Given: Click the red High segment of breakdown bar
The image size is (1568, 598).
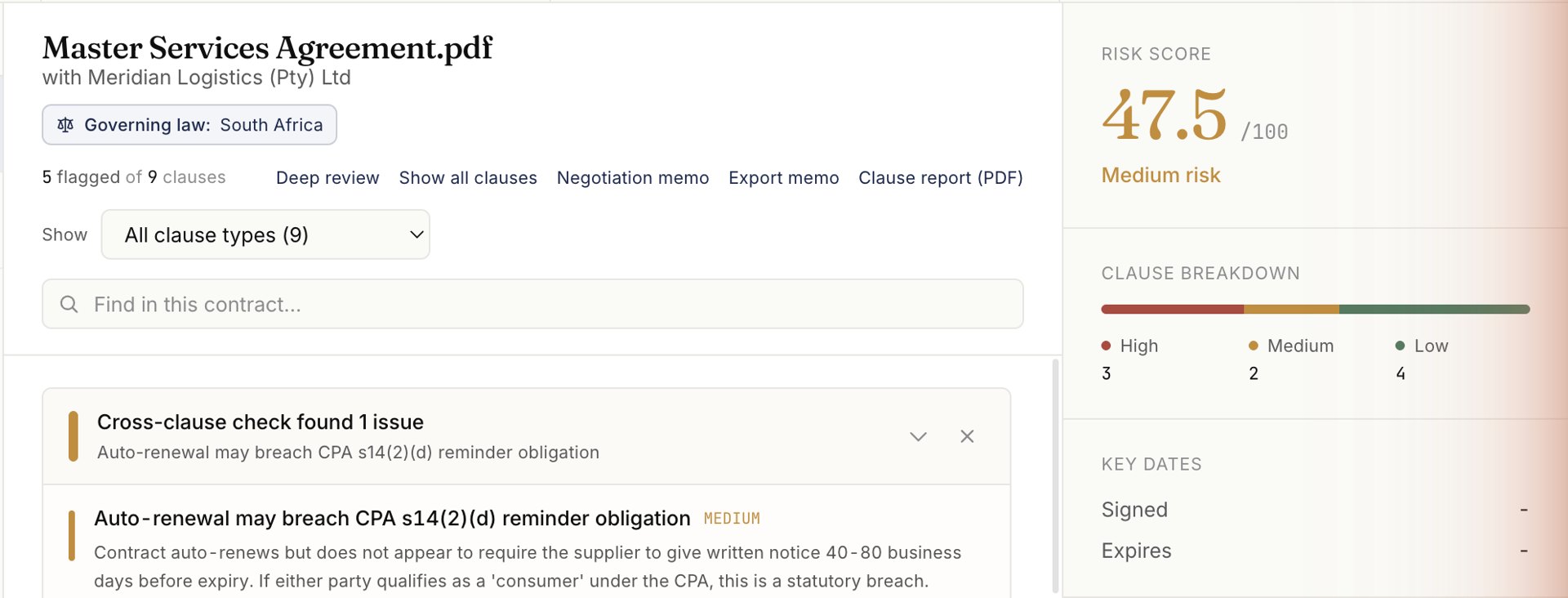Looking at the screenshot, I should 1172,310.
